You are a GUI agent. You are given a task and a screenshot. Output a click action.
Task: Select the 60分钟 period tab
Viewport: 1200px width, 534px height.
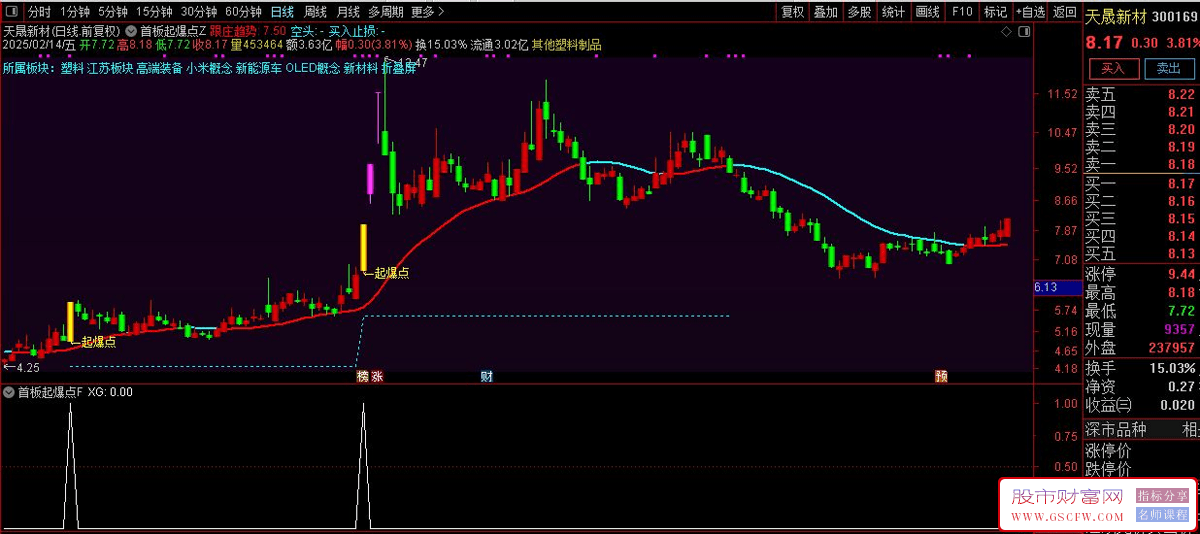click(244, 12)
